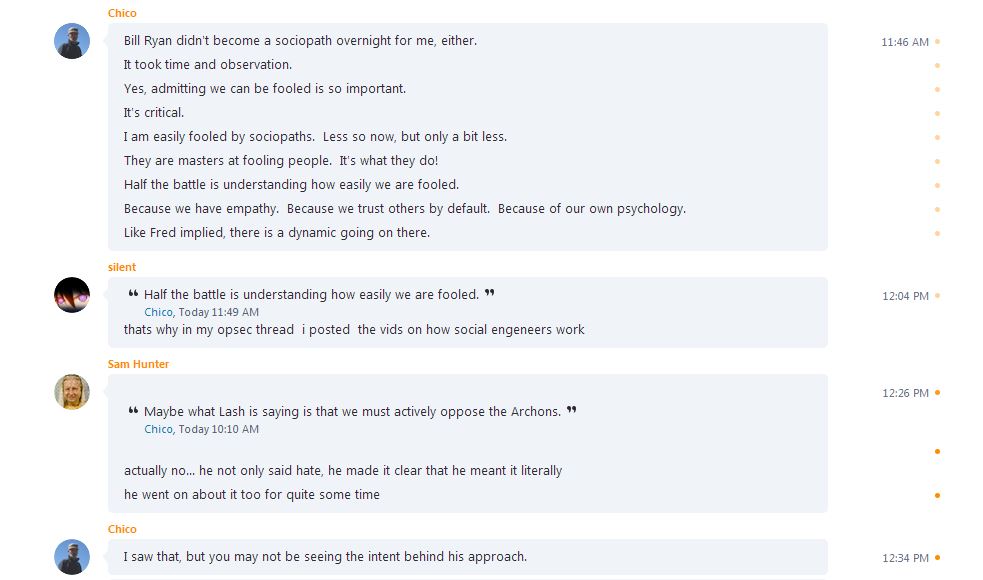Image resolution: width=983 pixels, height=580 pixels.
Task: Open silent's dark avatar picture
Action: [x=72, y=295]
